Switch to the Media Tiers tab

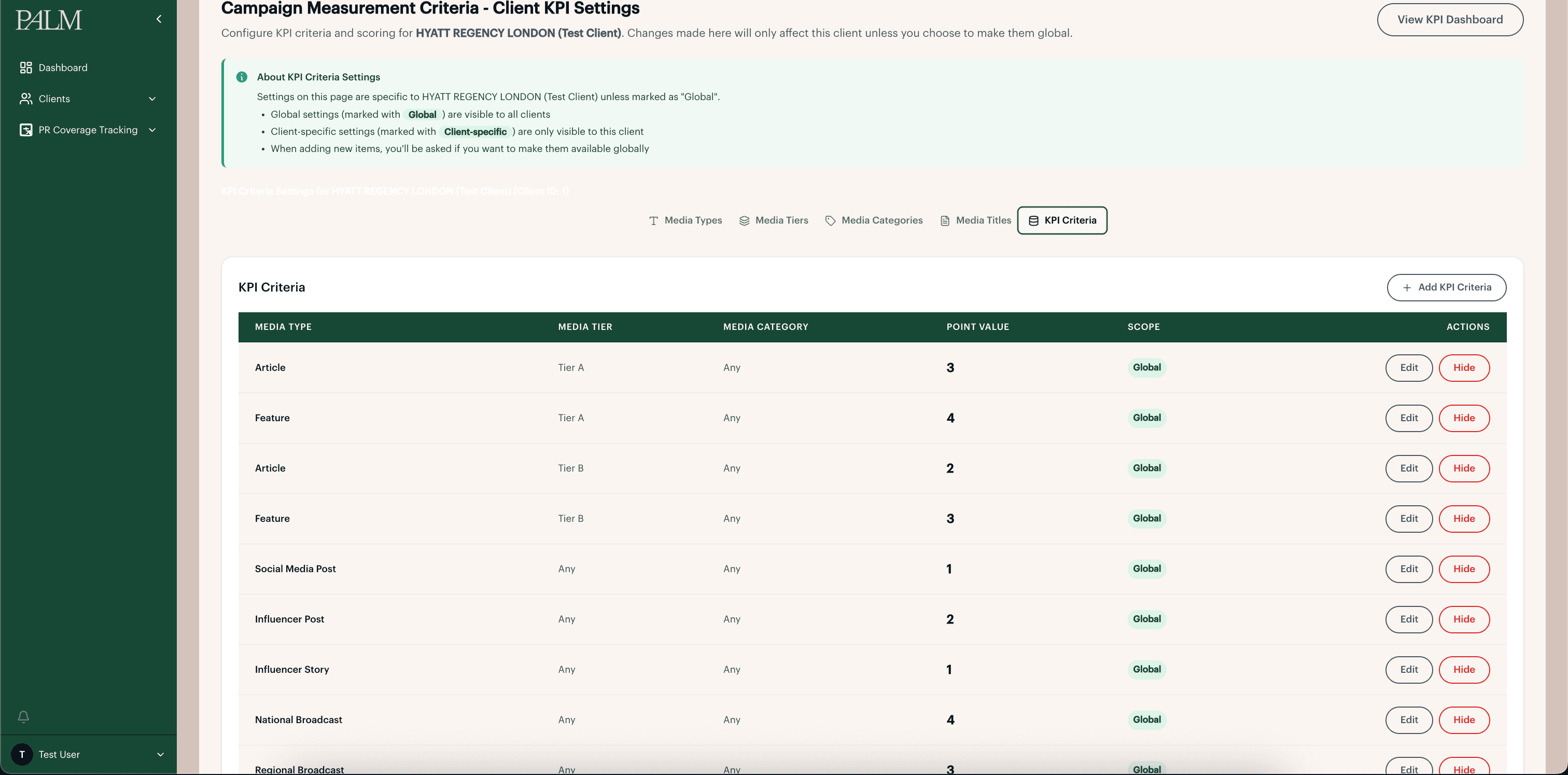click(773, 220)
